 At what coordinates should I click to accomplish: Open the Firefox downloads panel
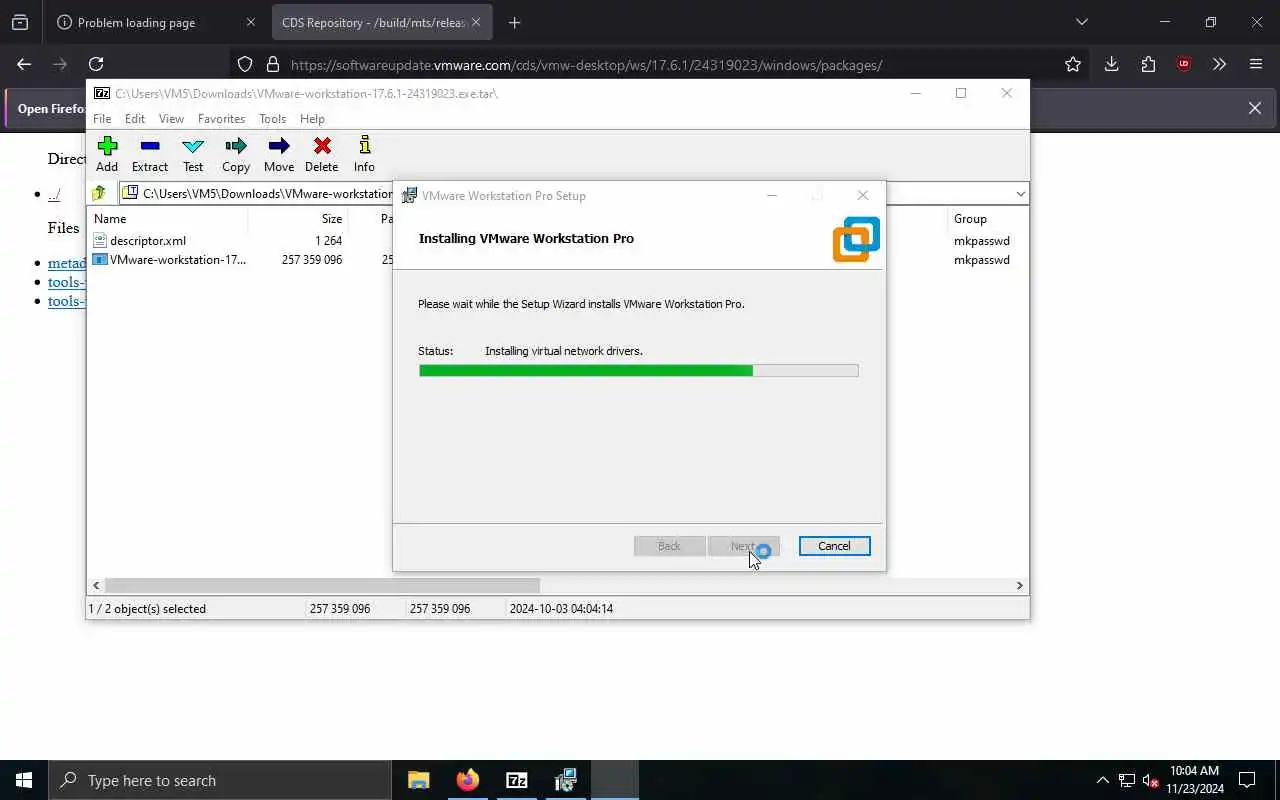[1111, 64]
